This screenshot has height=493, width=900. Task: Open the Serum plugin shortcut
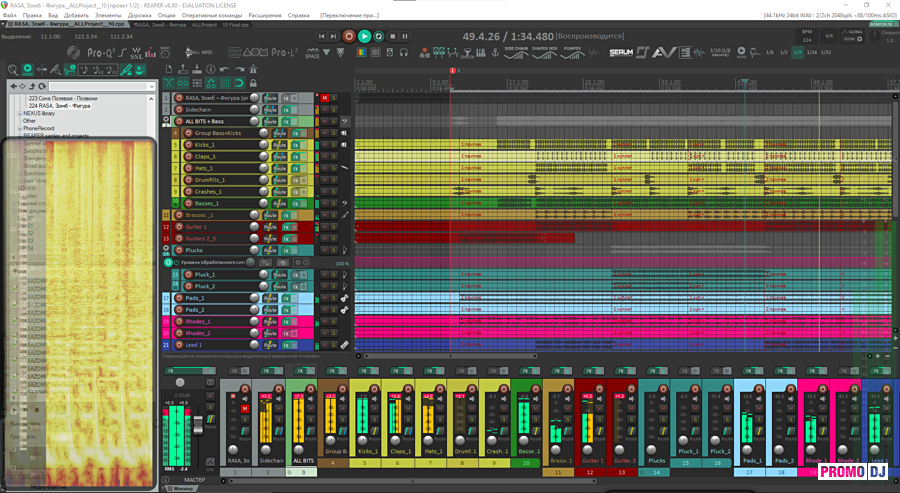click(621, 50)
